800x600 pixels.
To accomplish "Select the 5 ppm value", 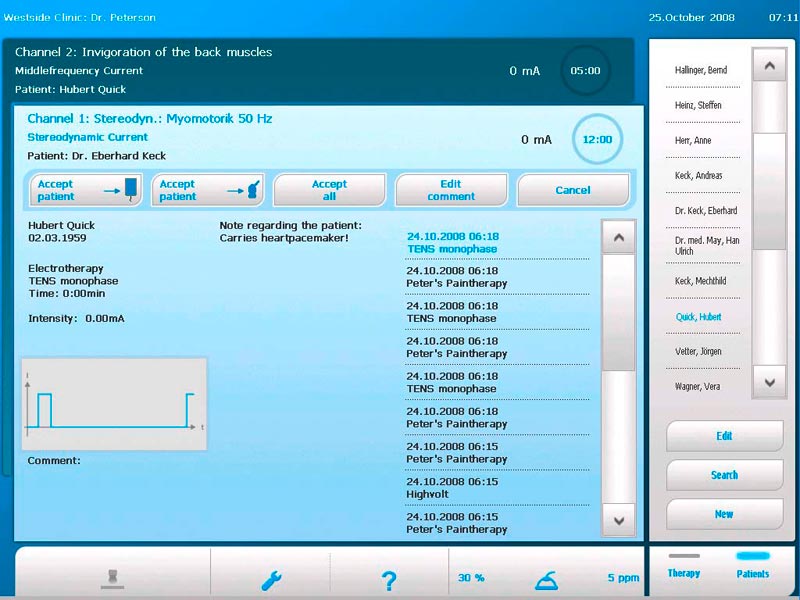I will point(623,578).
